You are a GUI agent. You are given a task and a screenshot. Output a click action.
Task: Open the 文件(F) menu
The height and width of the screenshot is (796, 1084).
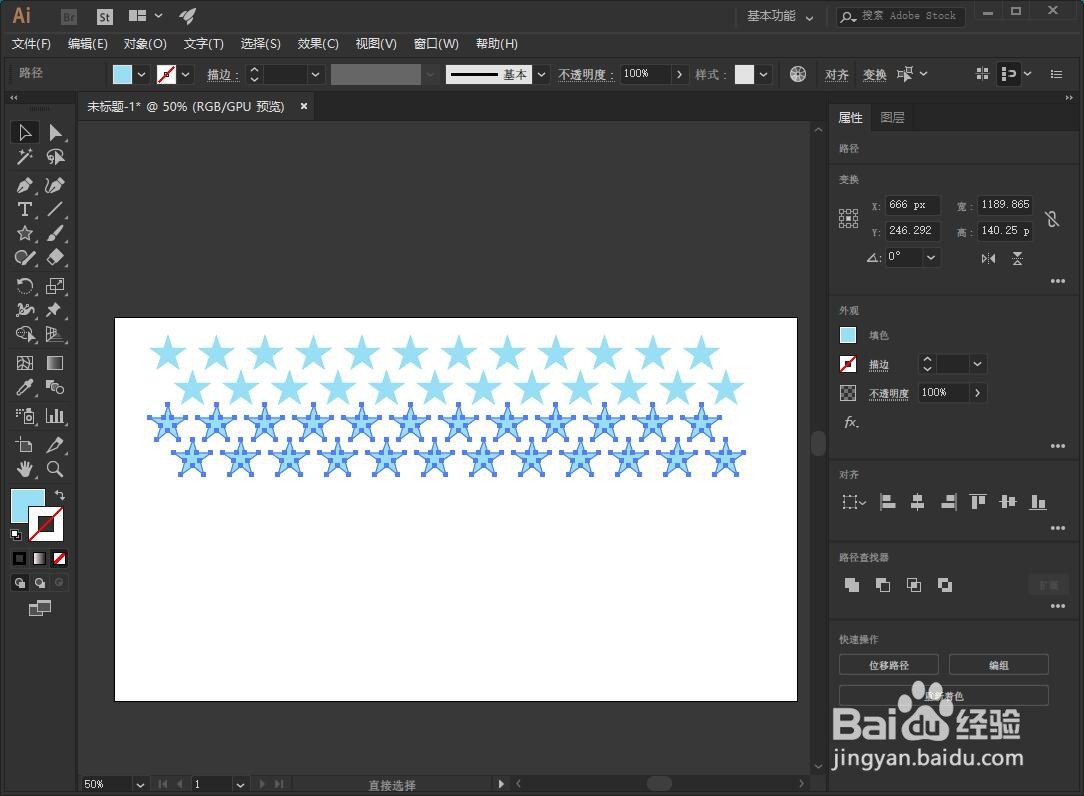click(x=31, y=44)
